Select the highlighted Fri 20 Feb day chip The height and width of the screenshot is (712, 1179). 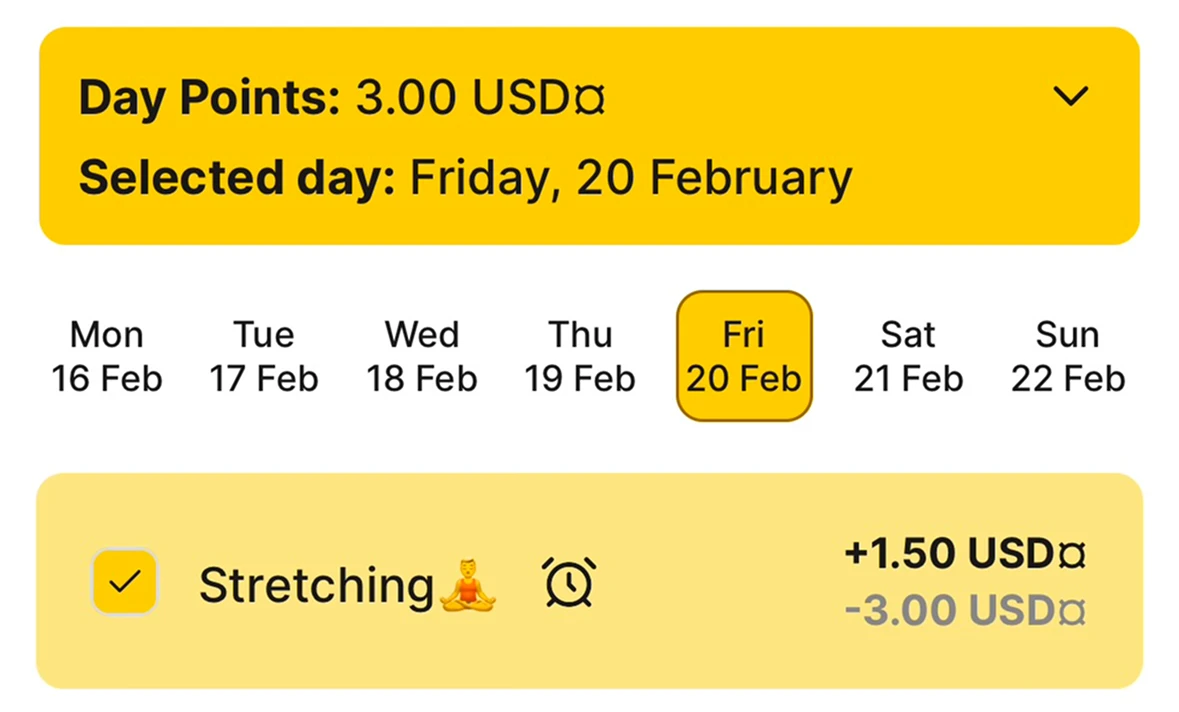tap(744, 356)
